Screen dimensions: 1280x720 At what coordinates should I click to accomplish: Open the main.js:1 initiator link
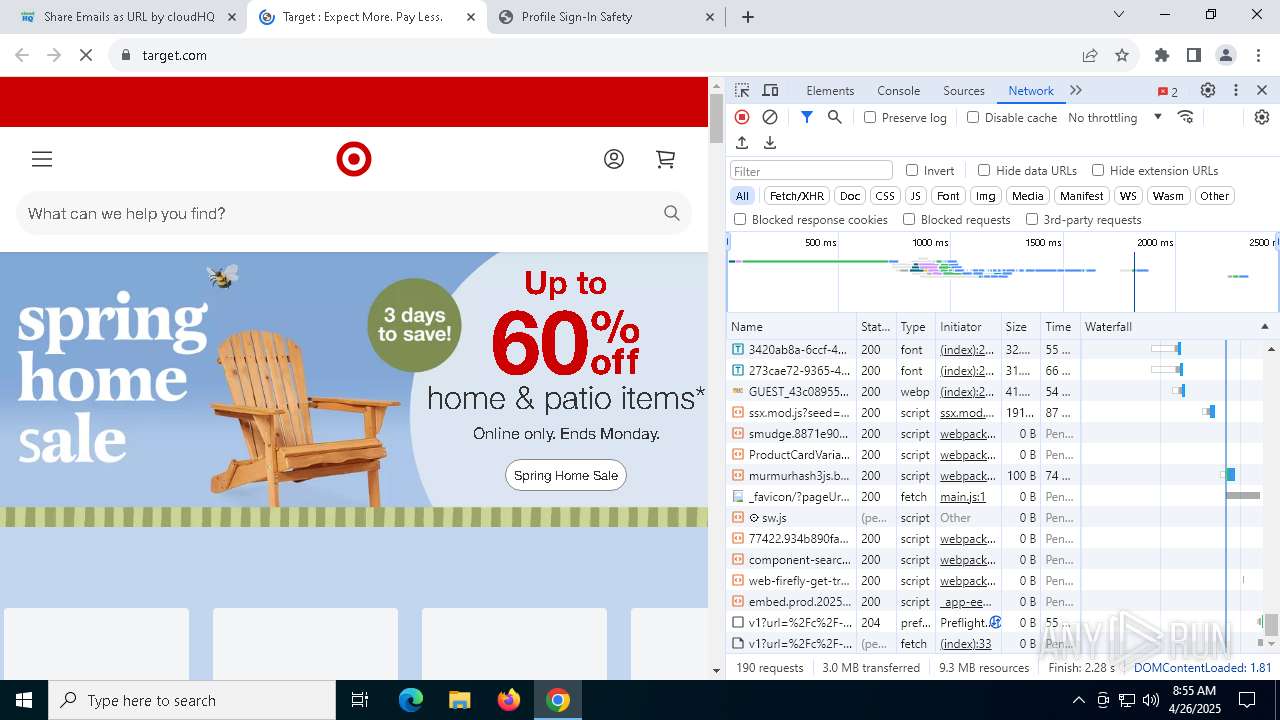coord(962,497)
